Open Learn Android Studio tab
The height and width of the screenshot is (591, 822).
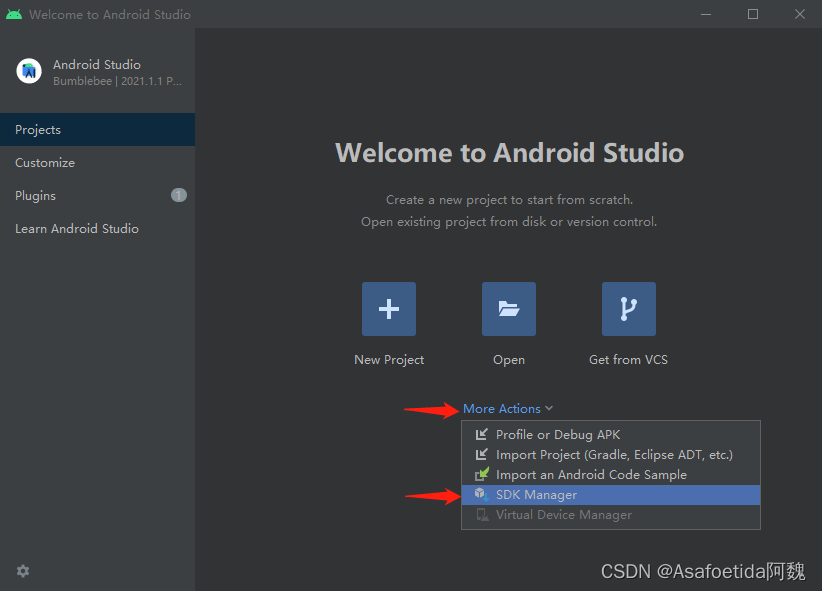(x=98, y=229)
